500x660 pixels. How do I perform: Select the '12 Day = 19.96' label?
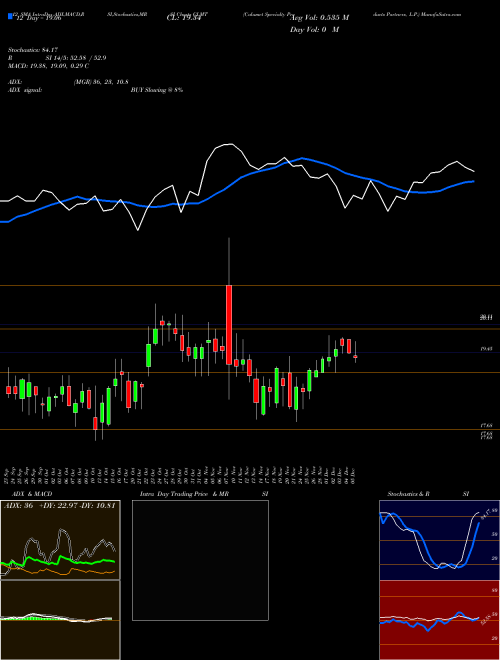[x=39, y=18]
